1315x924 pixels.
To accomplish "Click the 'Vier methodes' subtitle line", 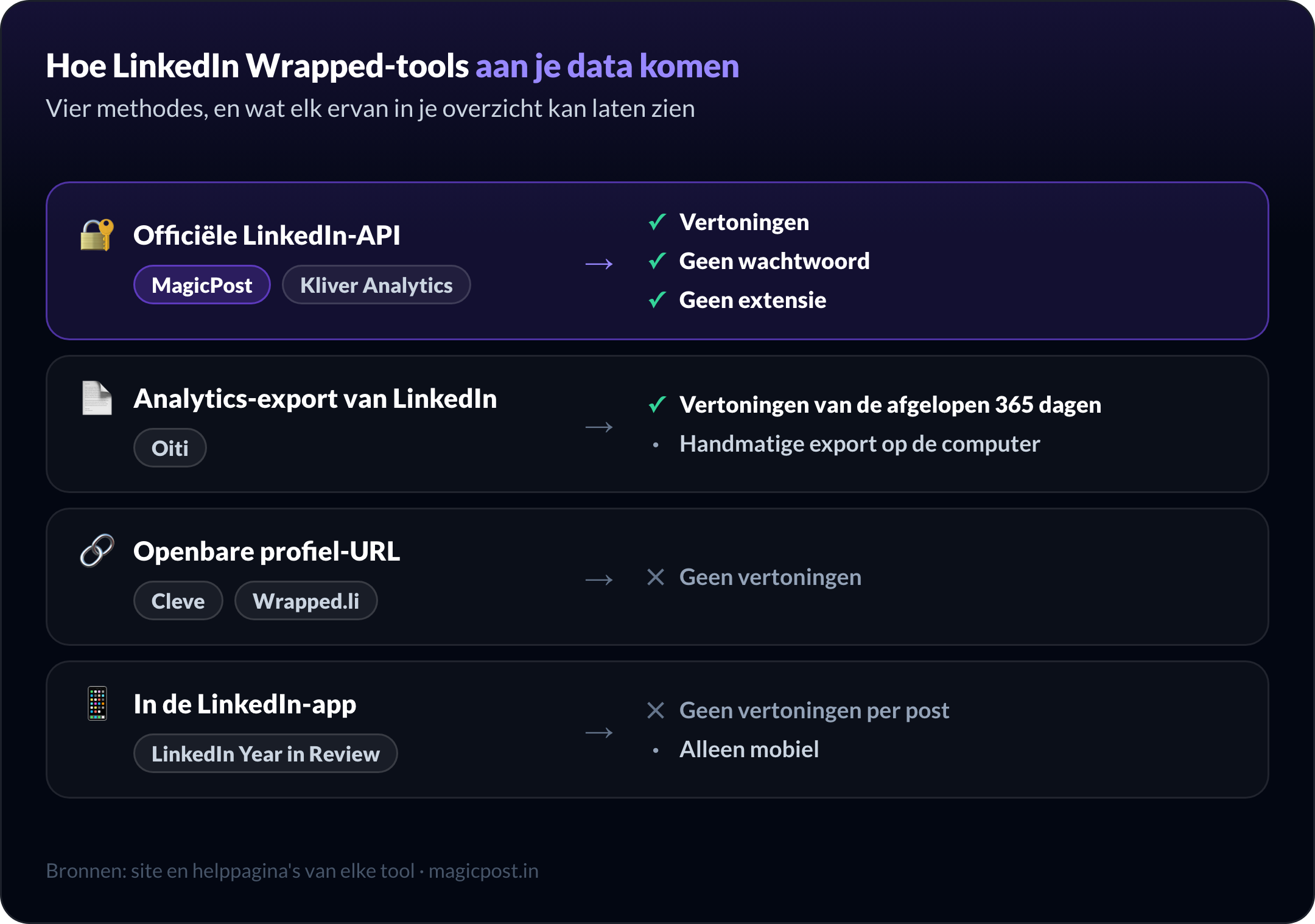I will coord(370,108).
